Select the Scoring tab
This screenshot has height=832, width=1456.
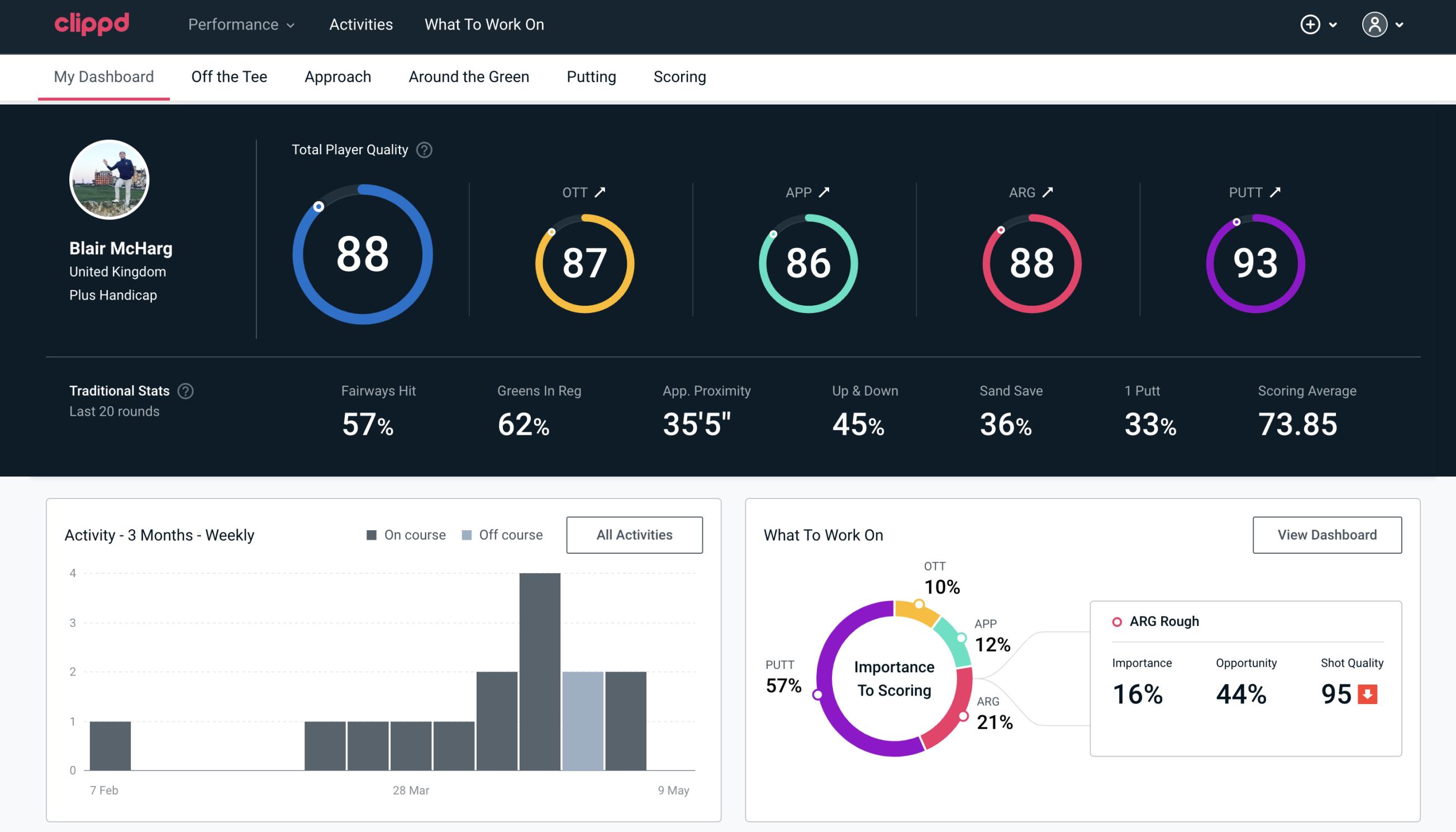coord(680,76)
